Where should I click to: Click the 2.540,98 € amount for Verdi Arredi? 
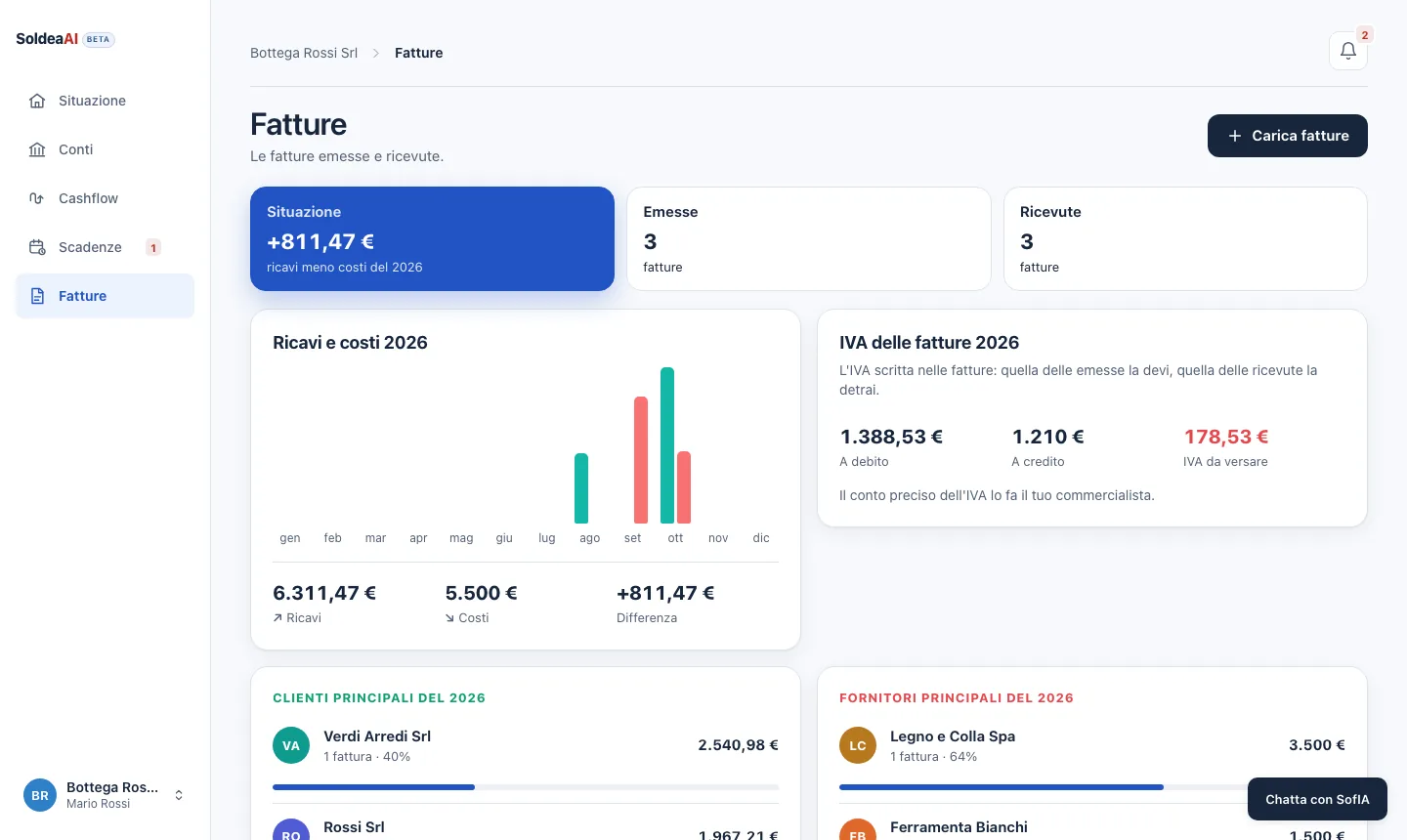pyautogui.click(x=738, y=745)
